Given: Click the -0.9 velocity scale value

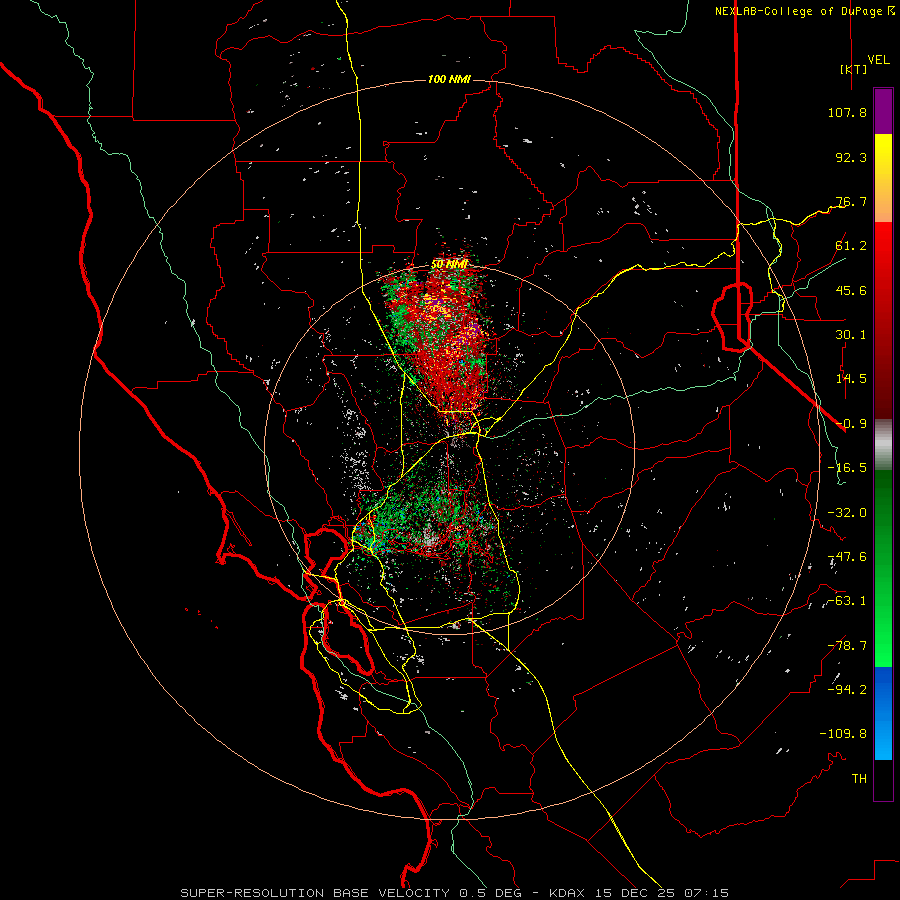Looking at the screenshot, I should pos(851,424).
